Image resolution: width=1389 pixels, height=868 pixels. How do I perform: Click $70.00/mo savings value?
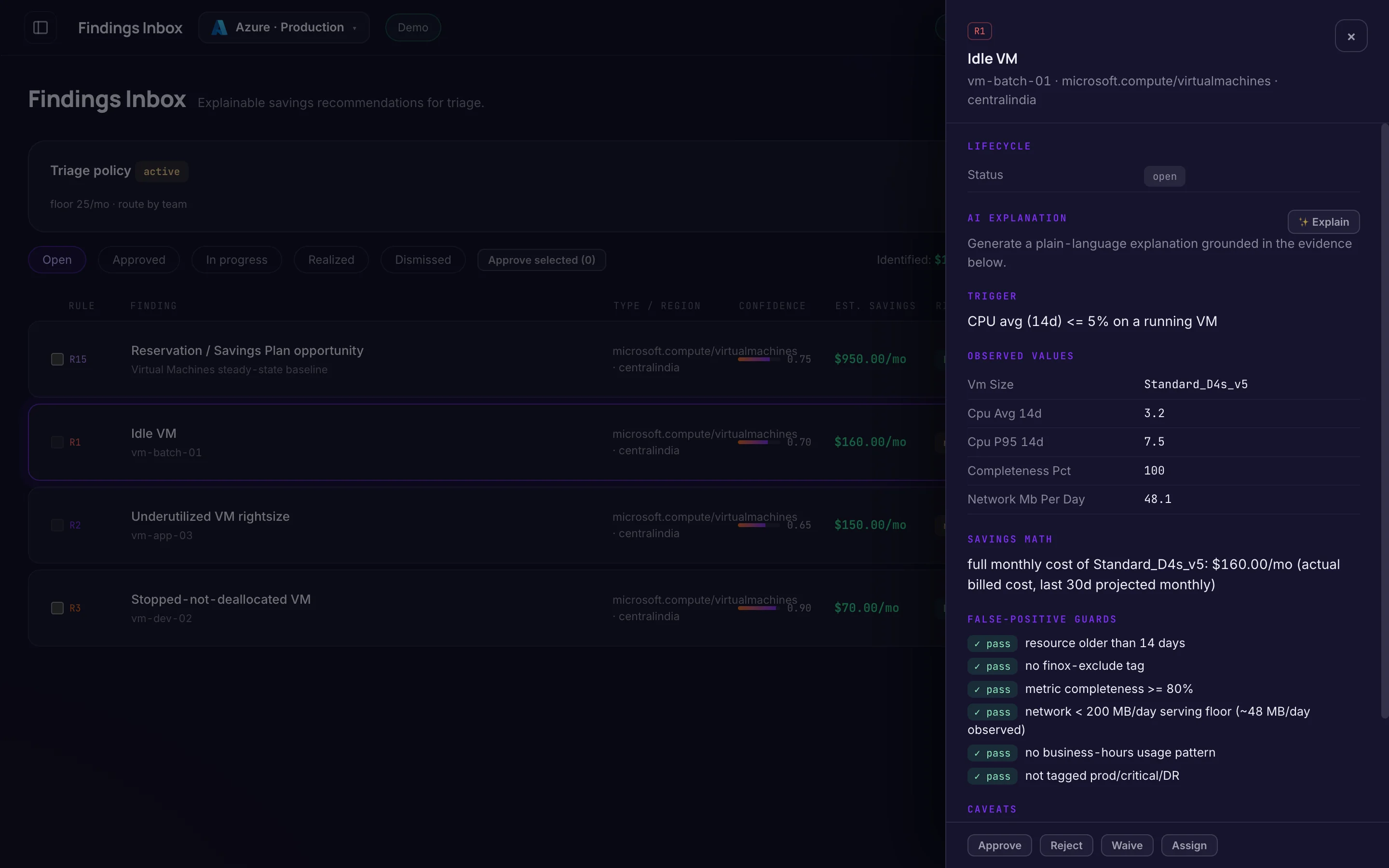(x=866, y=609)
